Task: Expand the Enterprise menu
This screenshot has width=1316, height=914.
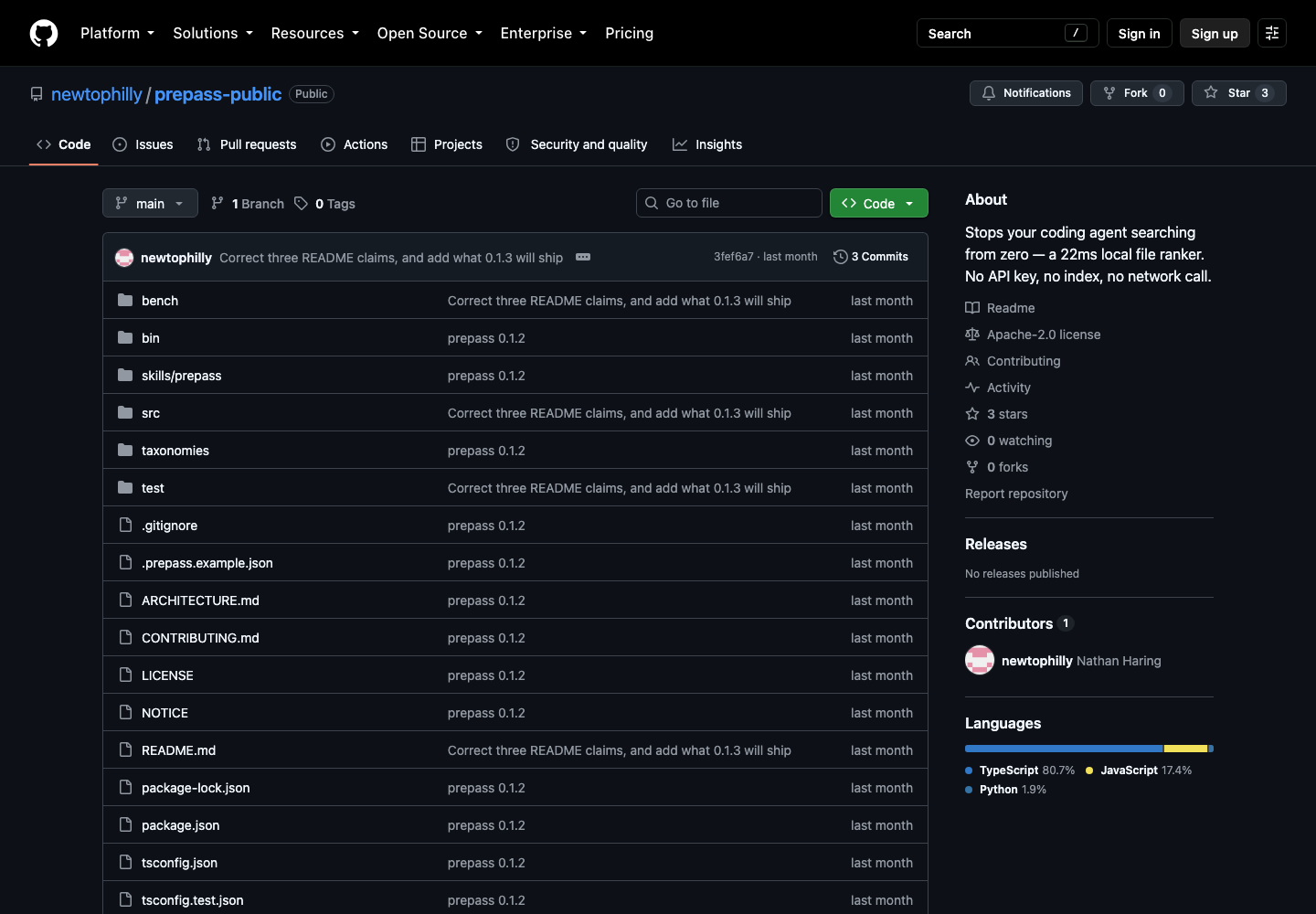Action: tap(544, 33)
